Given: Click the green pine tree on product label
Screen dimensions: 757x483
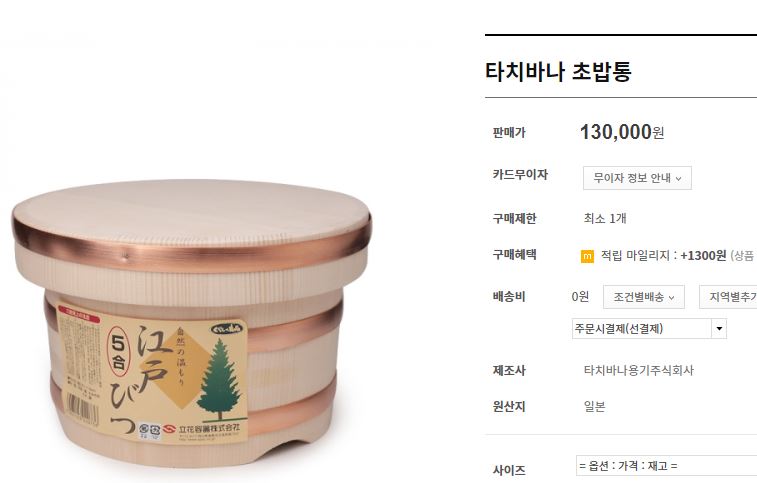Looking at the screenshot, I should pos(220,379).
